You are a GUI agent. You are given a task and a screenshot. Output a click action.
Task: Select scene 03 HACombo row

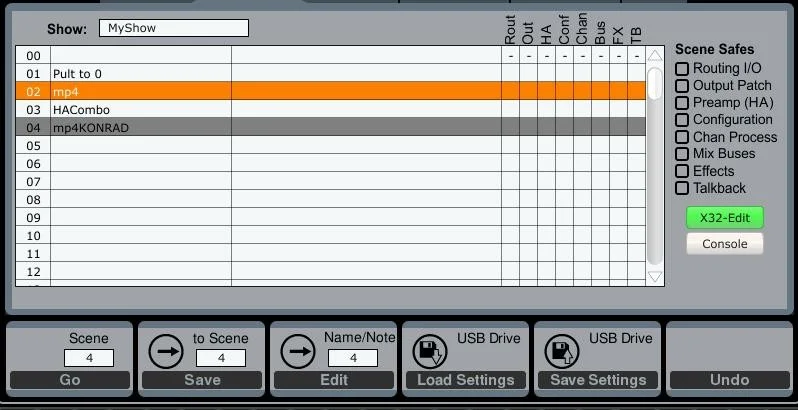(x=331, y=109)
